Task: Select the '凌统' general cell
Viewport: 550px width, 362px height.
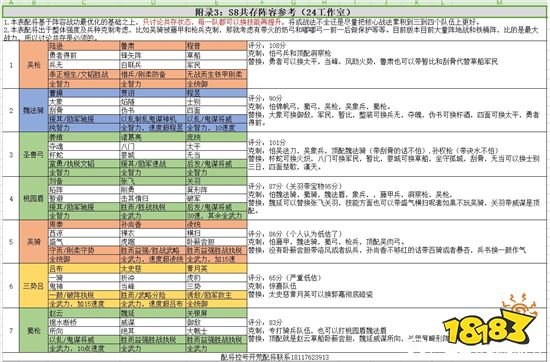Action: click(216, 224)
